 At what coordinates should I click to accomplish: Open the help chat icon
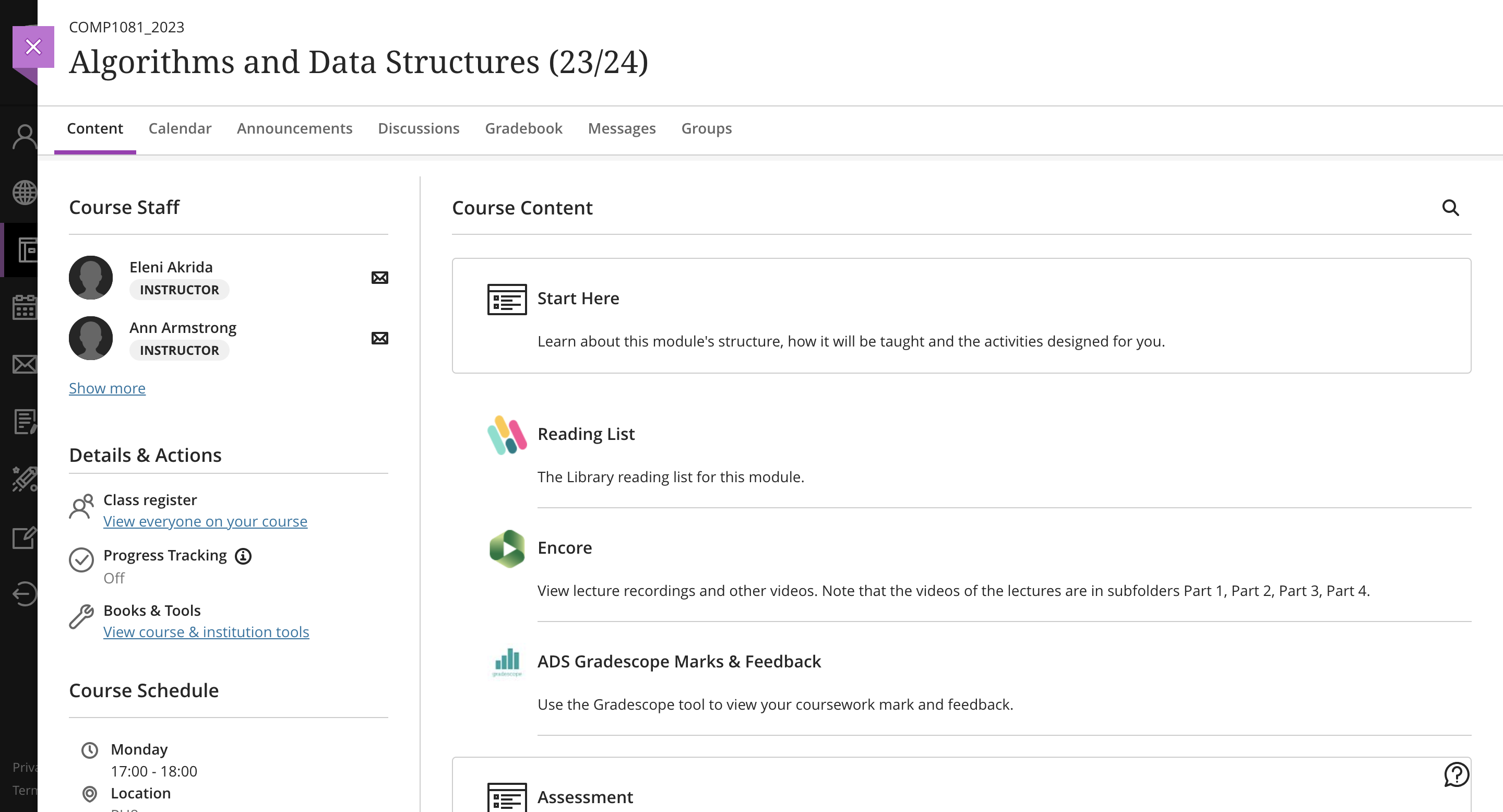point(1457,774)
